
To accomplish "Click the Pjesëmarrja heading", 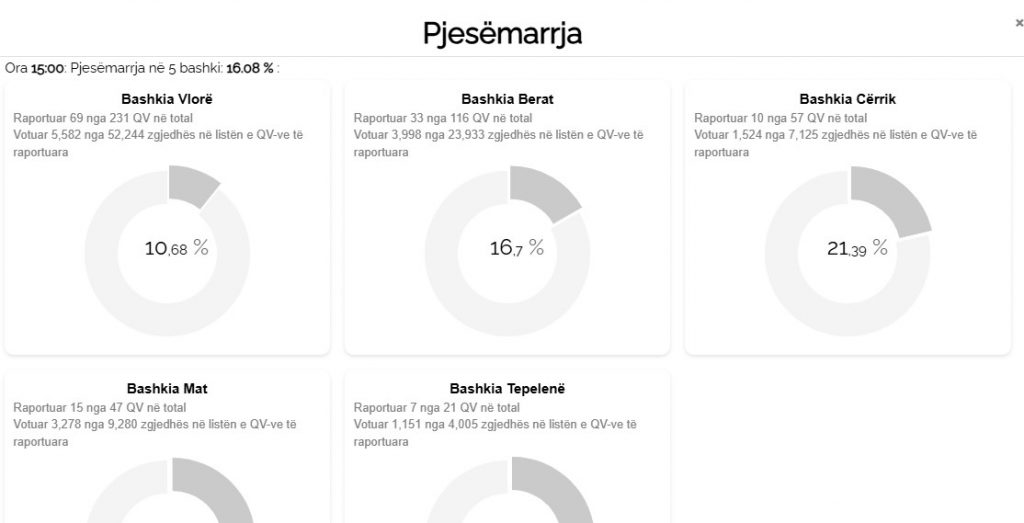I will click(x=502, y=32).
